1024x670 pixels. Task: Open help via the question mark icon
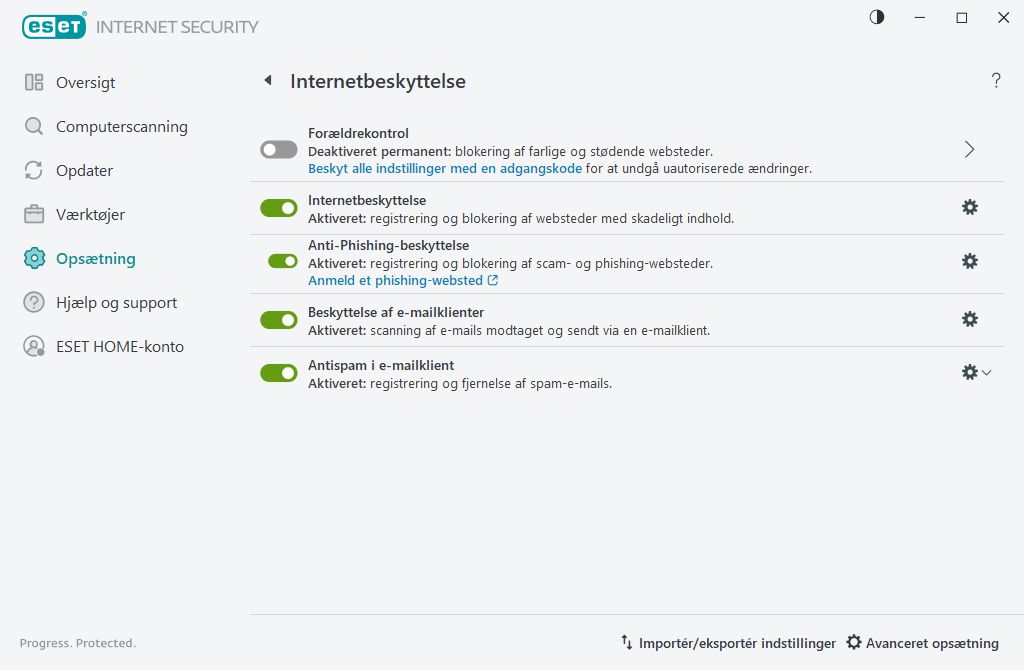(996, 81)
